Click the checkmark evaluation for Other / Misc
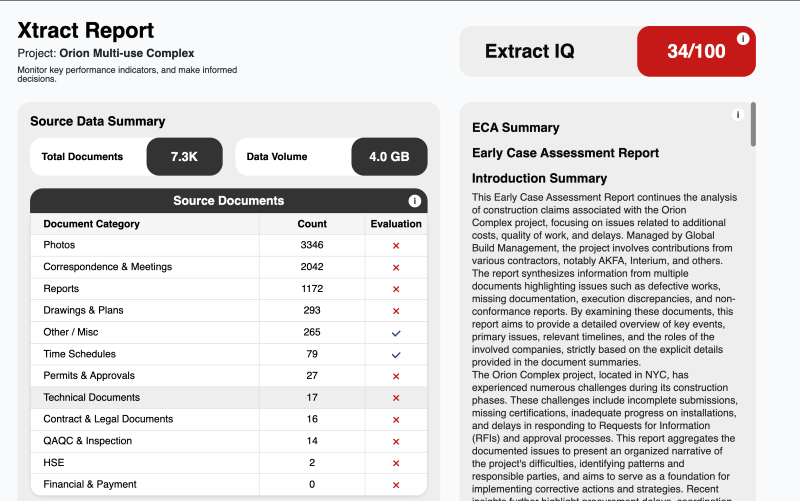 (x=396, y=332)
